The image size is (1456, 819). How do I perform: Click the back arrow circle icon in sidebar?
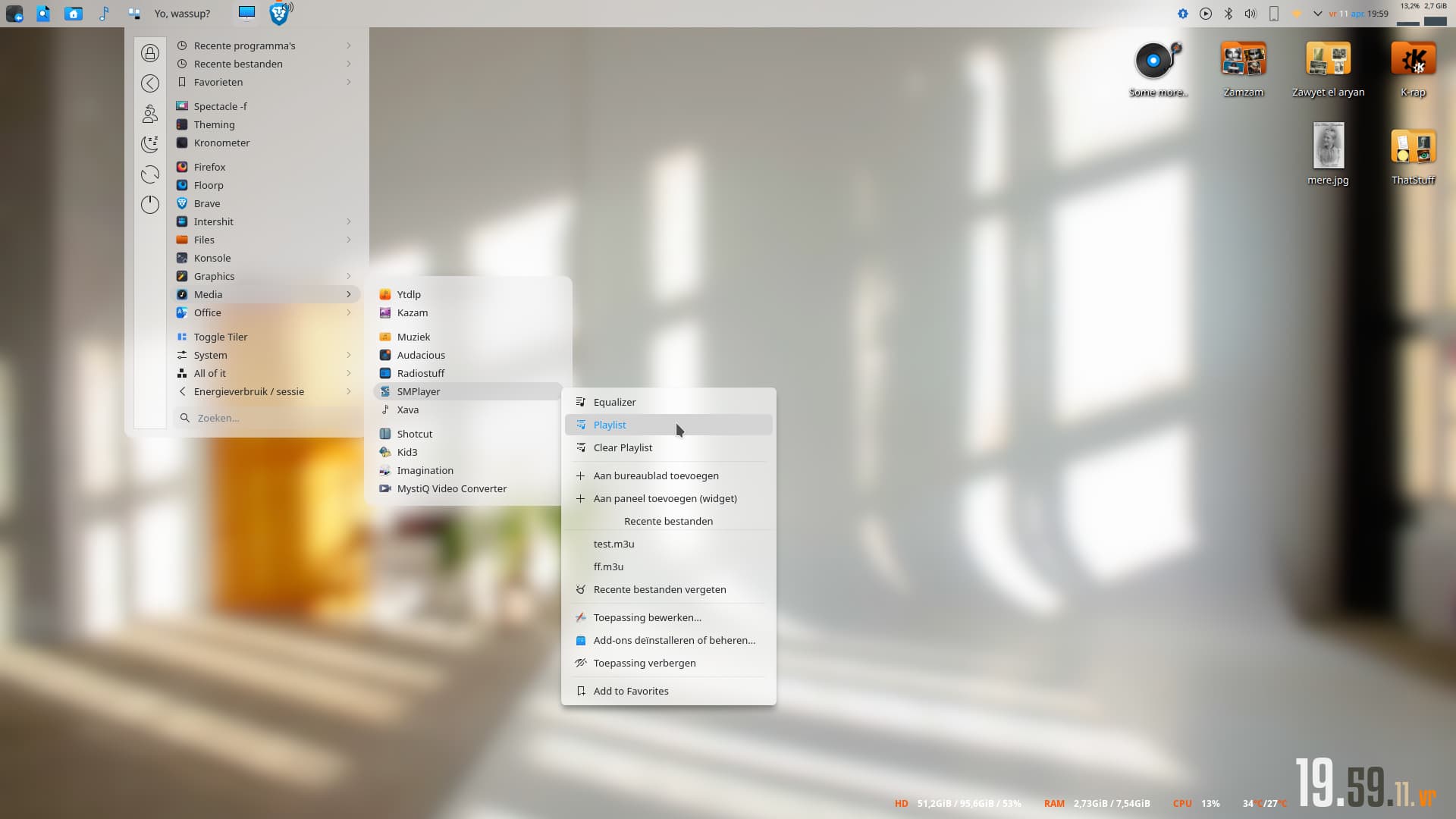tap(150, 83)
